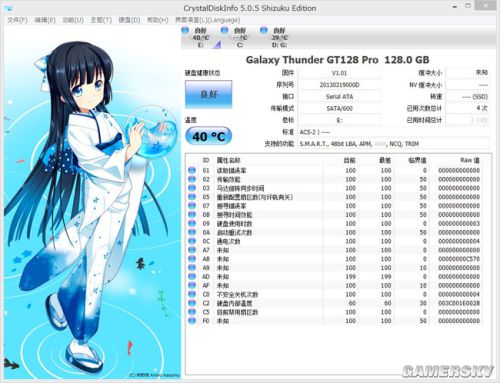Click the CrystalDiskInfo app icon in the title bar
The width and height of the screenshot is (500, 383).
click(x=9, y=7)
